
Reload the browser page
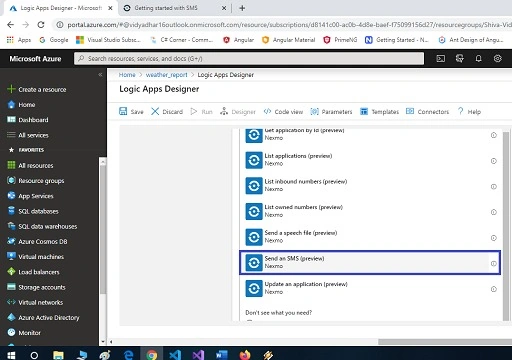41,25
